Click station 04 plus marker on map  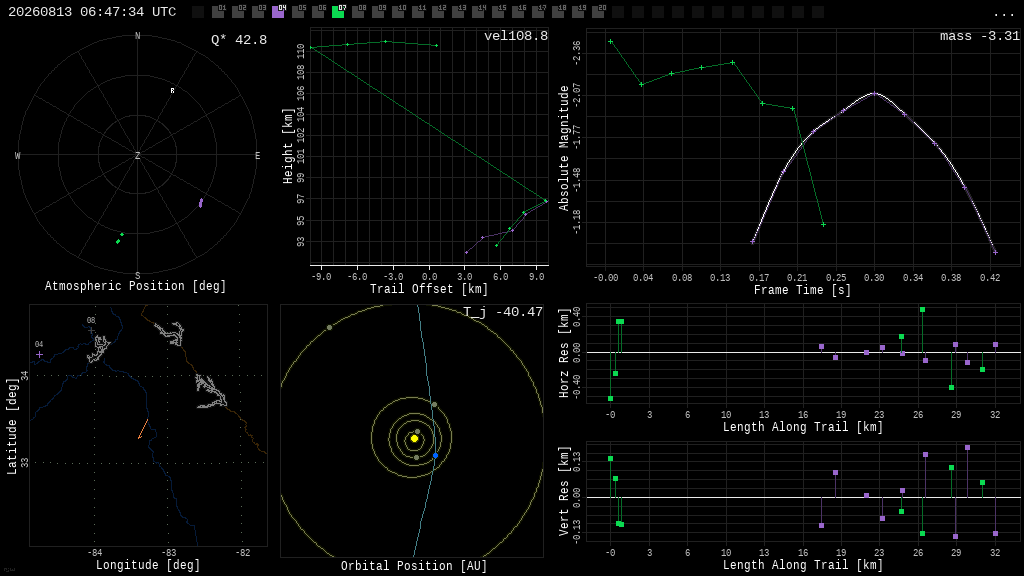(39, 355)
